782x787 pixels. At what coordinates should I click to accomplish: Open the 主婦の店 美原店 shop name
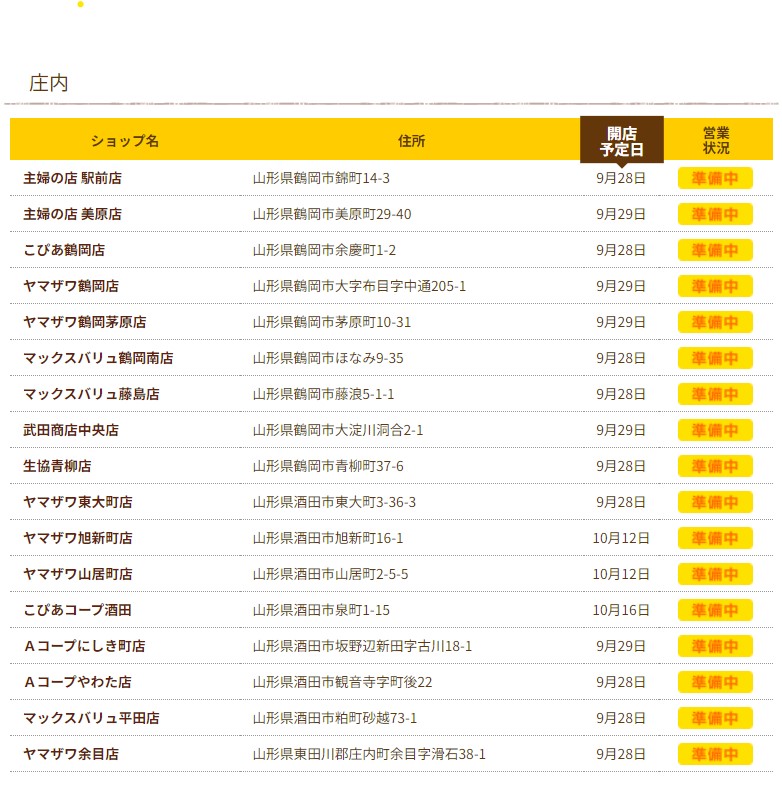(x=72, y=214)
